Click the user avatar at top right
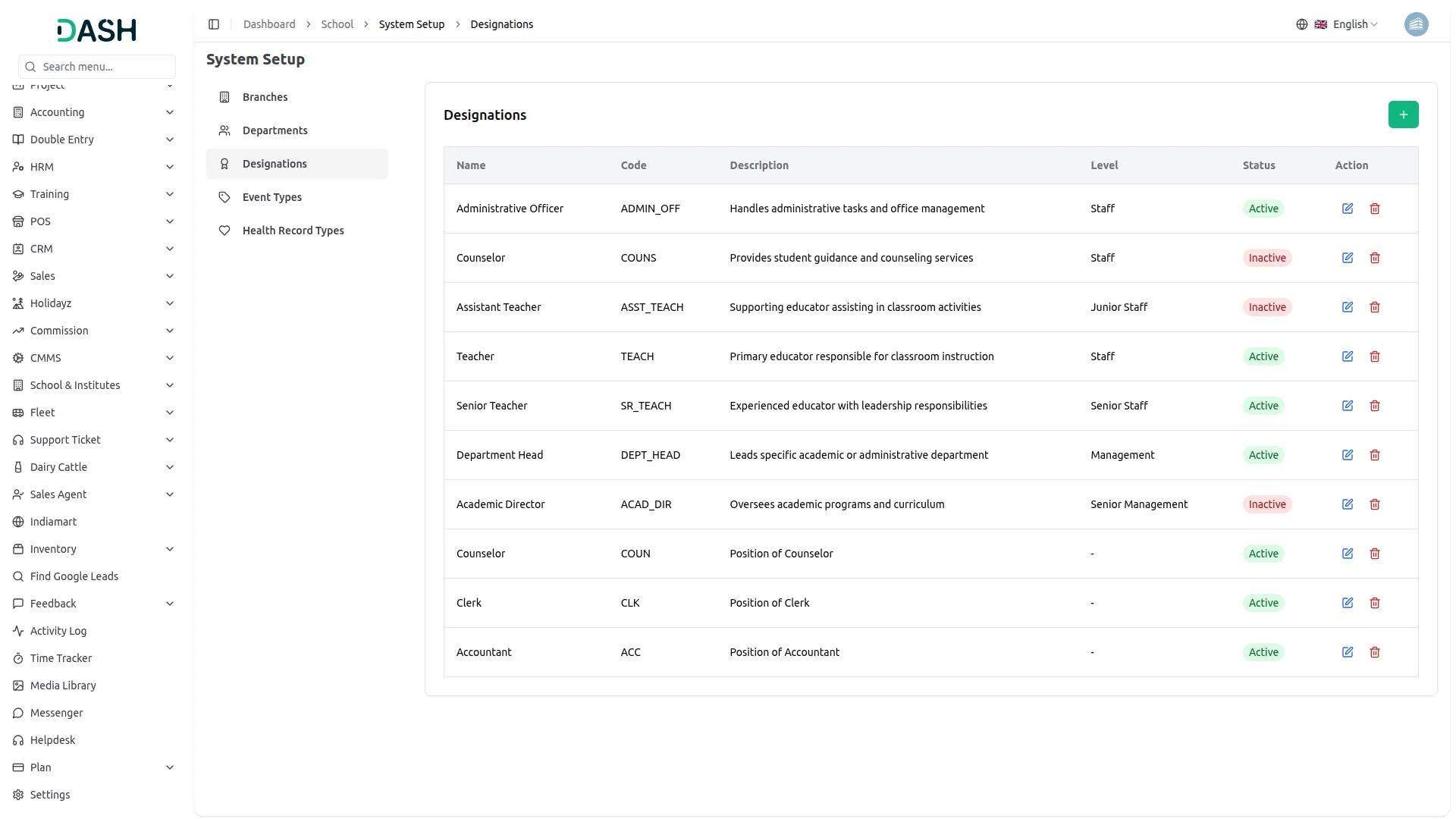This screenshot has height=819, width=1456. point(1416,24)
